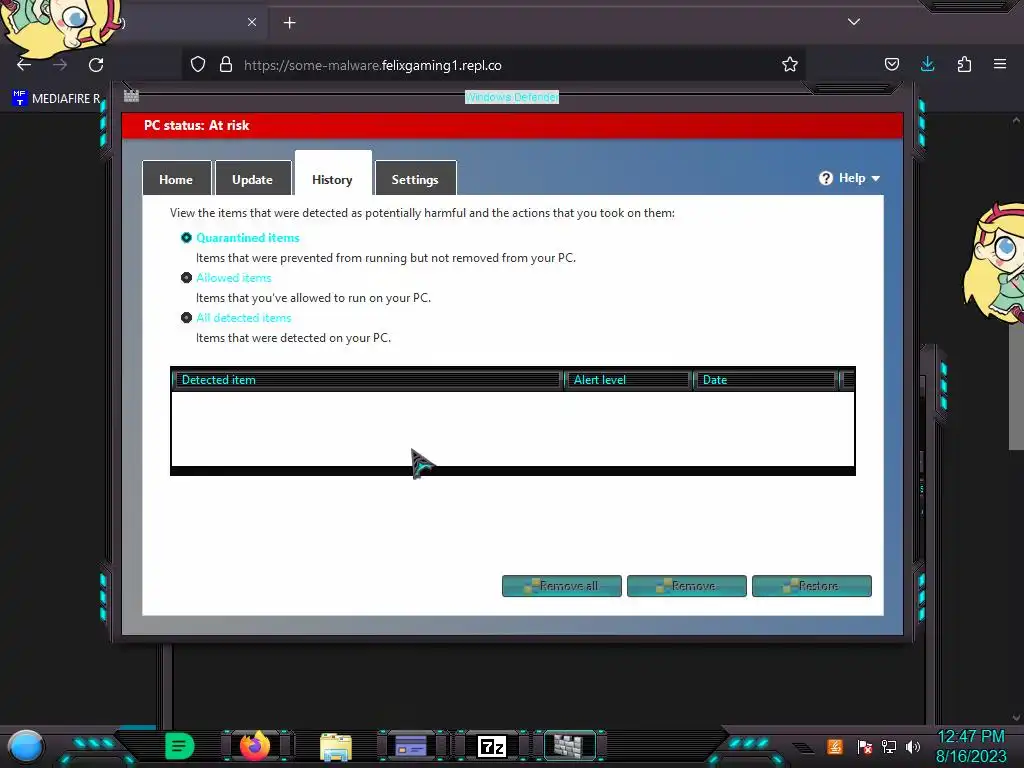Open 7-Zip from the taskbar

point(492,746)
